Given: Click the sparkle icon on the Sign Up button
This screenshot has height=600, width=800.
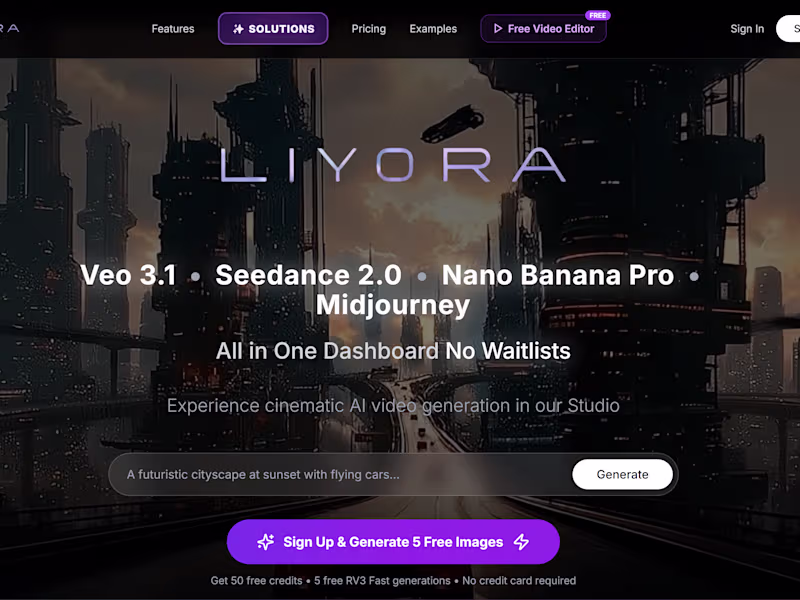Looking at the screenshot, I should (266, 542).
